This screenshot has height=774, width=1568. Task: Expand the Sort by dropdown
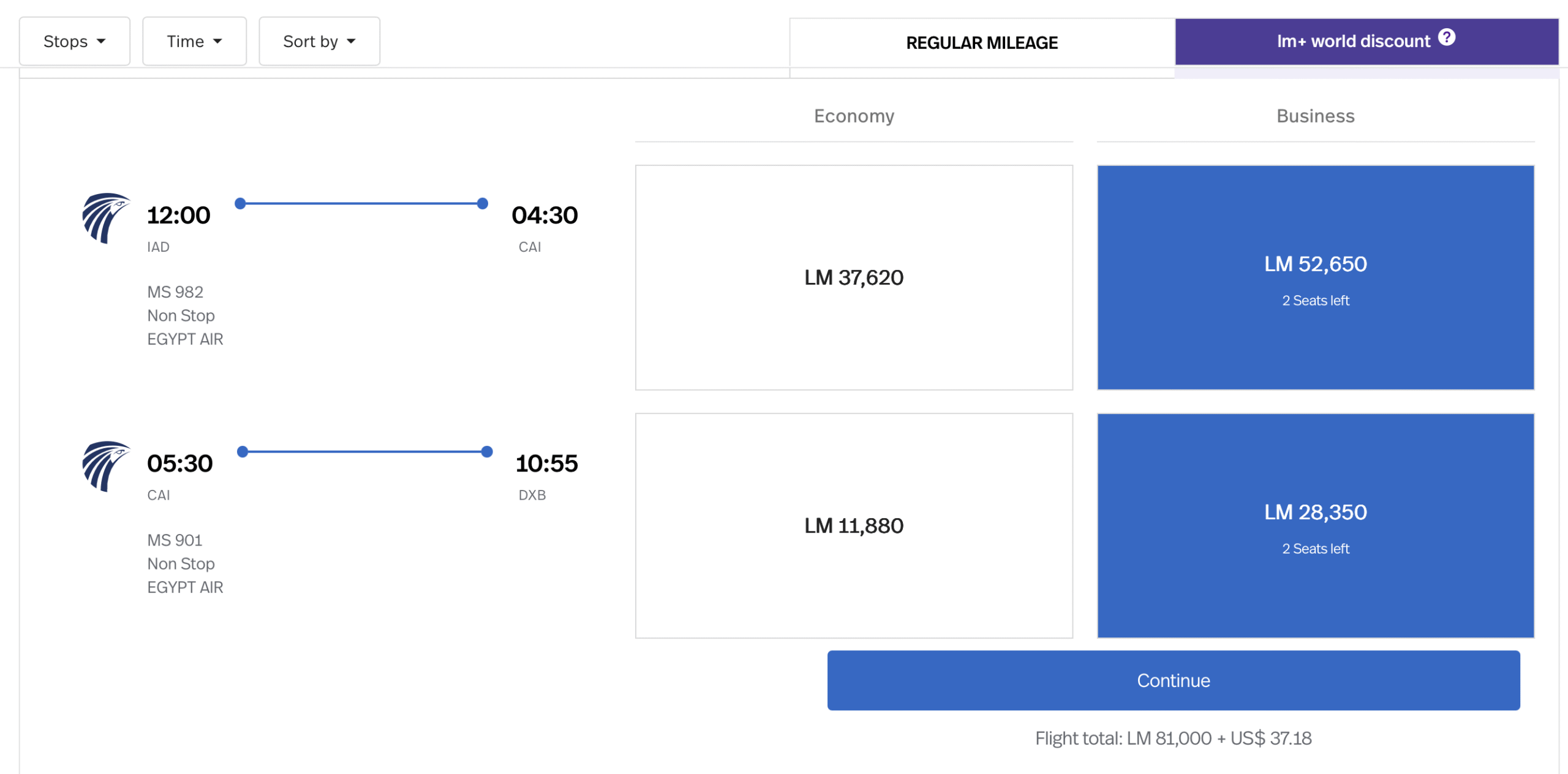pos(318,42)
